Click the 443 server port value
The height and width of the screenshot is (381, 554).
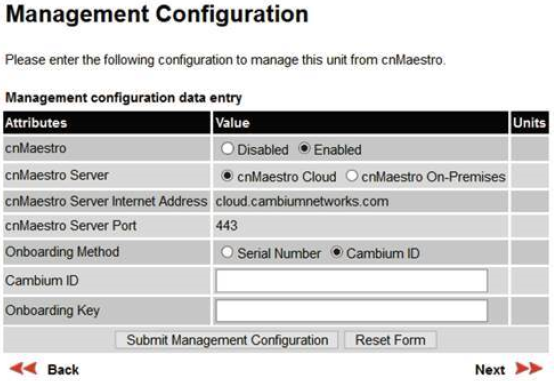pos(226,225)
